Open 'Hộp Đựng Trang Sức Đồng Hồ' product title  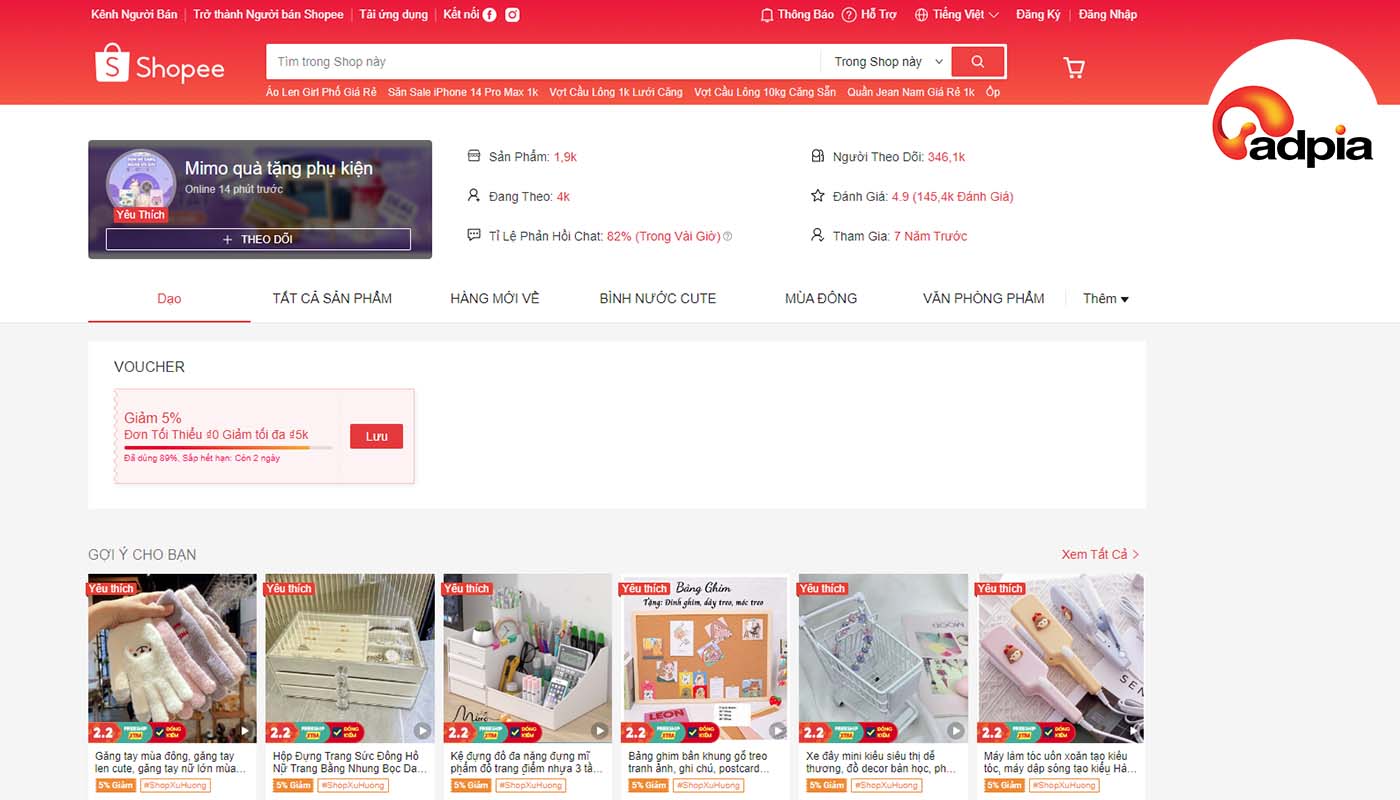click(x=350, y=763)
